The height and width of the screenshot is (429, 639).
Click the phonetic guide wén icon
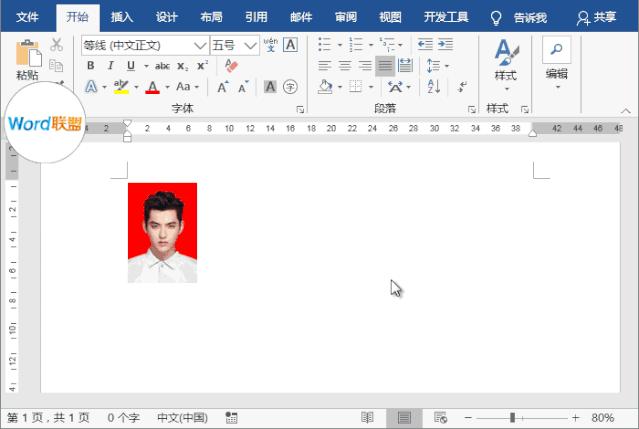[271, 44]
